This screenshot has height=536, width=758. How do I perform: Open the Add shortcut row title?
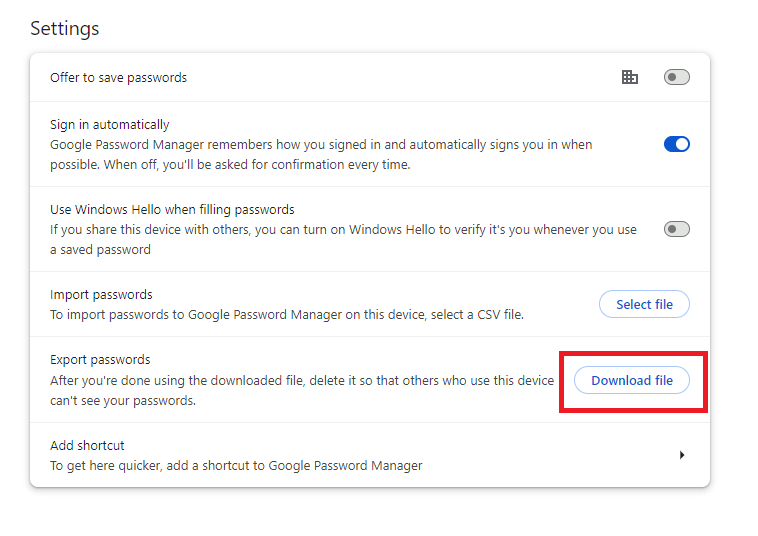pyautogui.click(x=87, y=445)
